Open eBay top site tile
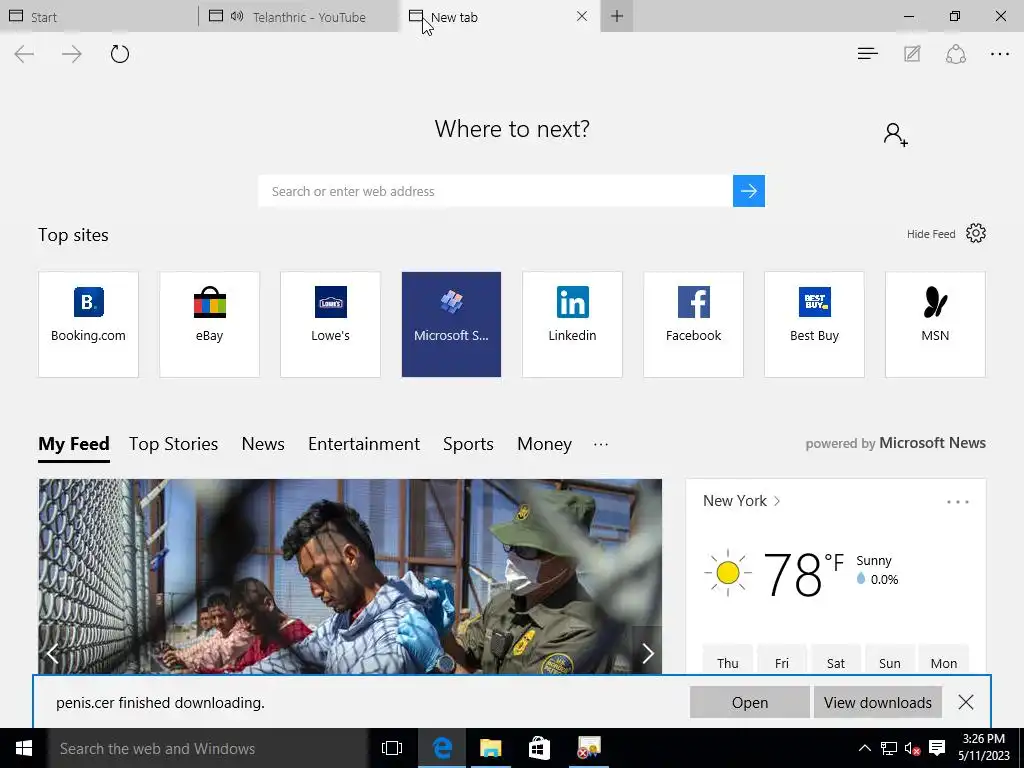The height and width of the screenshot is (768, 1024). point(210,325)
